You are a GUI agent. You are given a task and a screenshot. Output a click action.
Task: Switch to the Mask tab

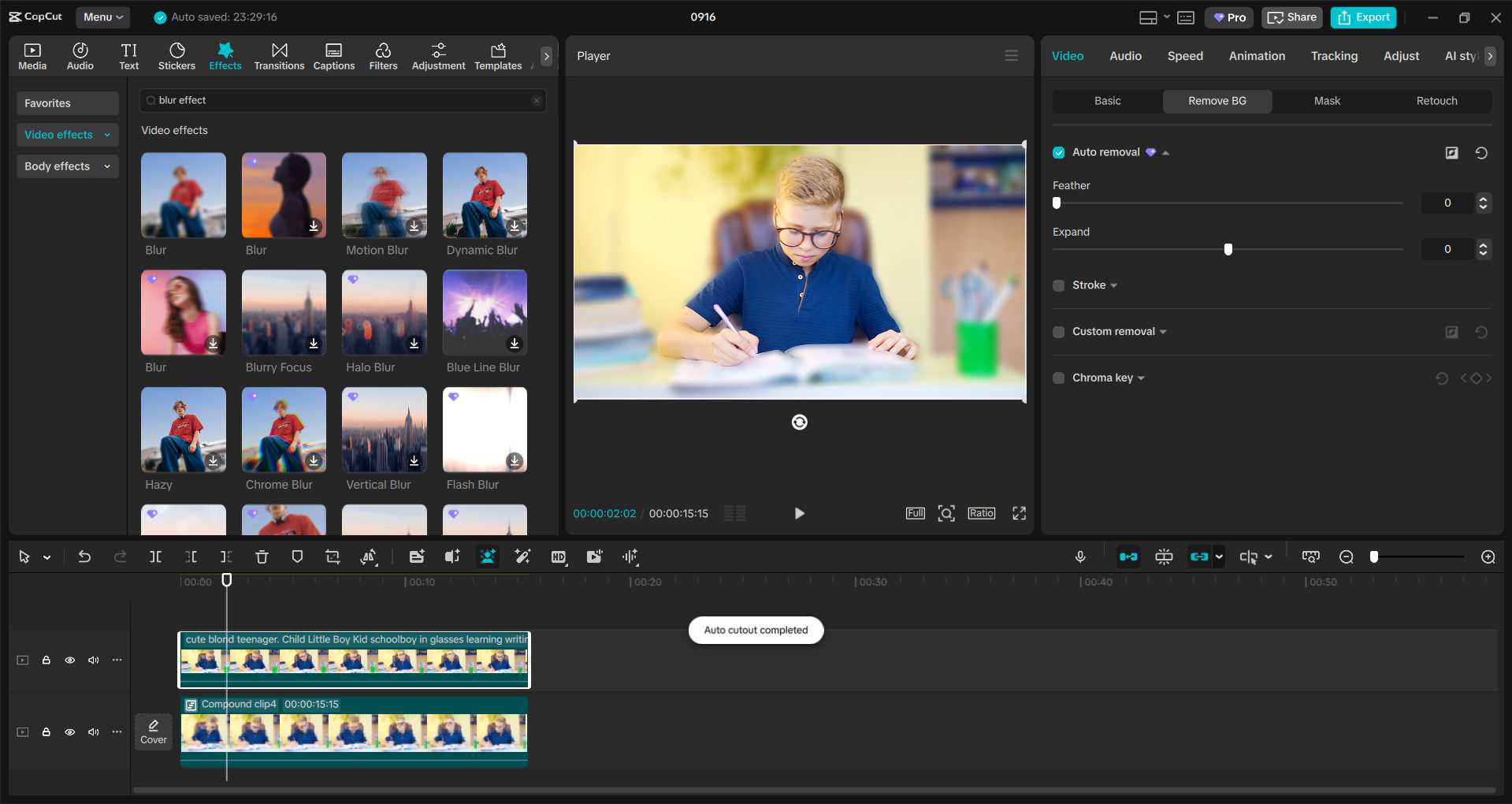pyautogui.click(x=1326, y=101)
